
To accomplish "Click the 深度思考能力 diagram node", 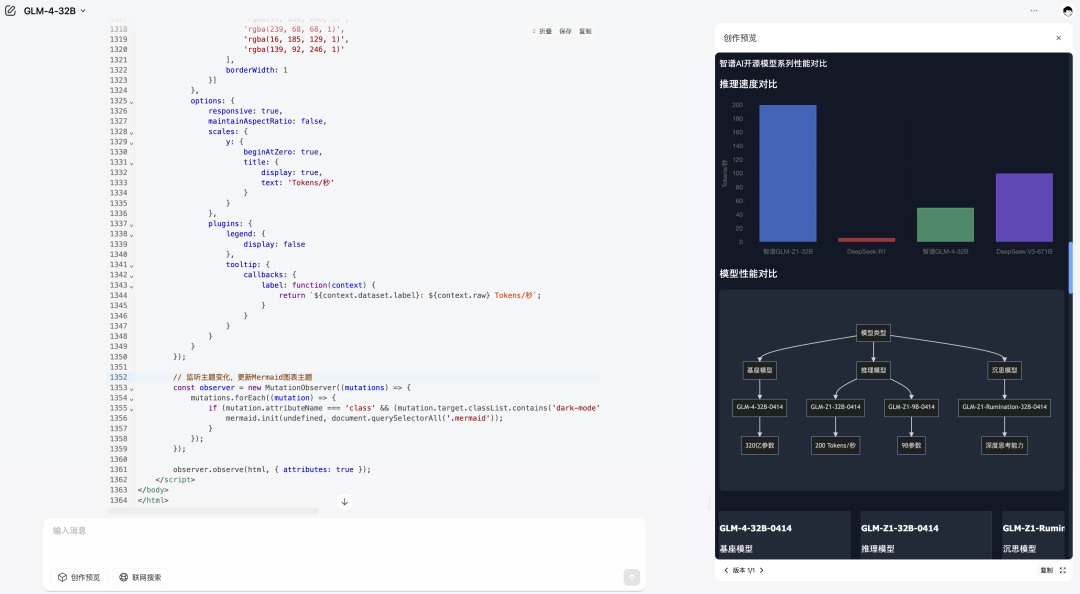I will tap(1004, 445).
